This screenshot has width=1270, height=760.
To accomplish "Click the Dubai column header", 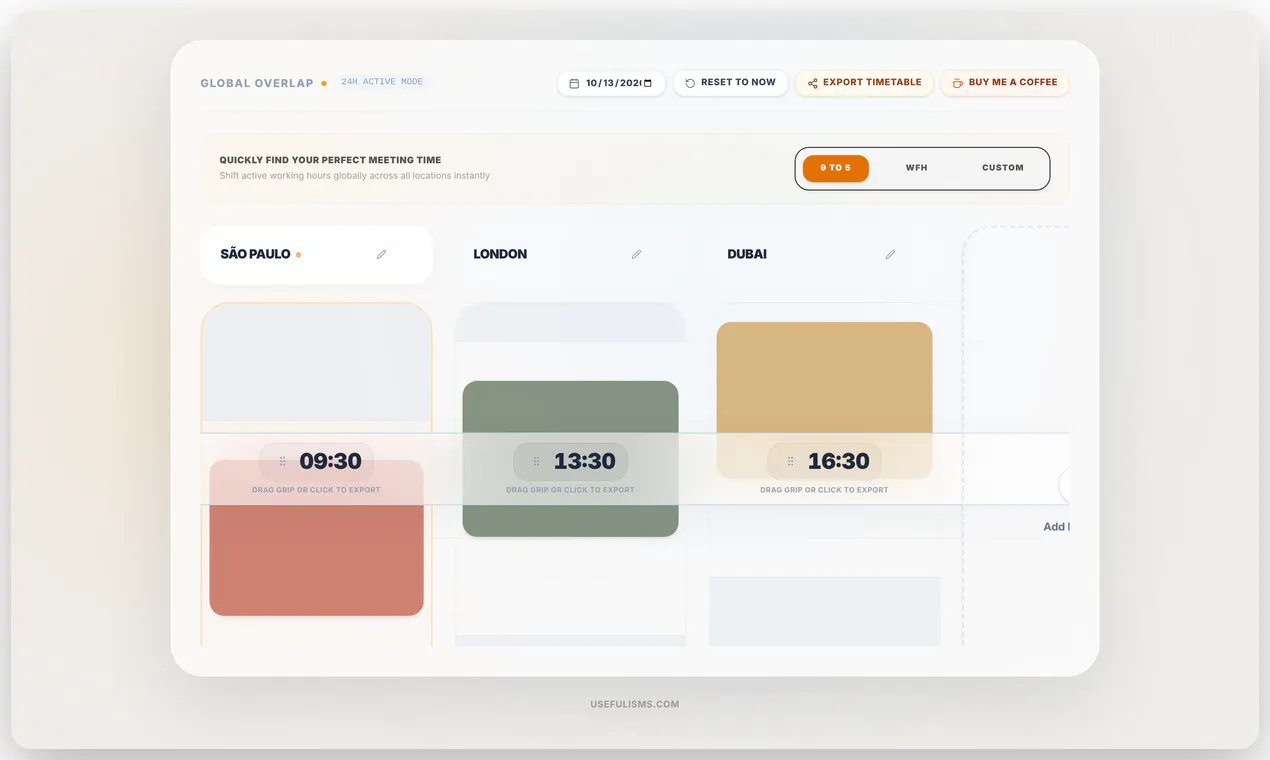I will tap(824, 254).
